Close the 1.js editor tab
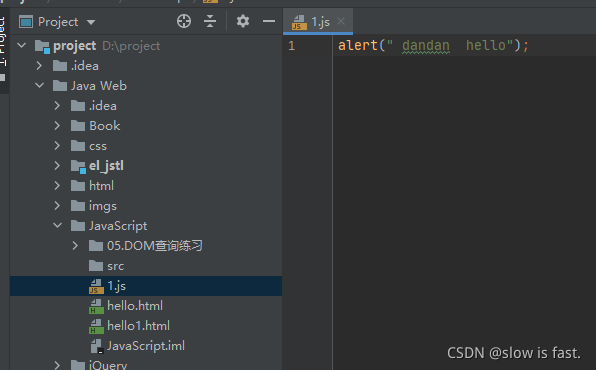This screenshot has width=596, height=370. pos(341,21)
